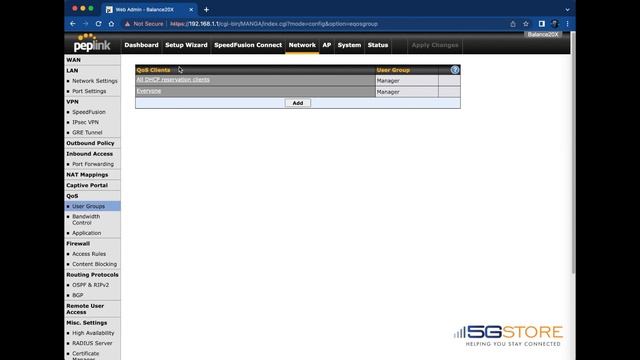This screenshot has width=640, height=360.
Task: Open Firewall Access Rules
Action: [x=89, y=254]
